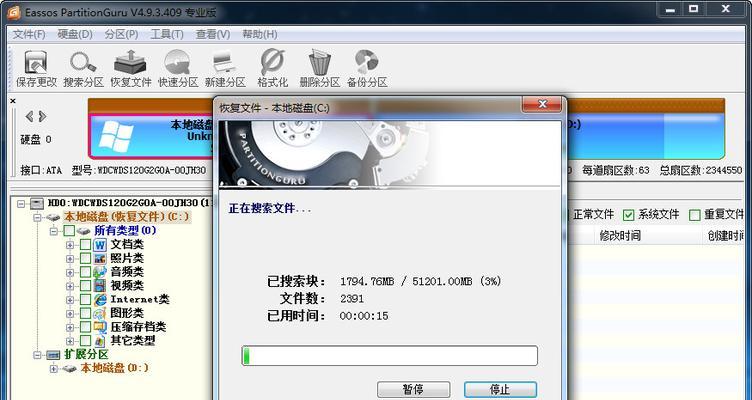Choose the 格式化 format toolbar icon
Viewport: 752px width, 400px height.
[x=272, y=69]
